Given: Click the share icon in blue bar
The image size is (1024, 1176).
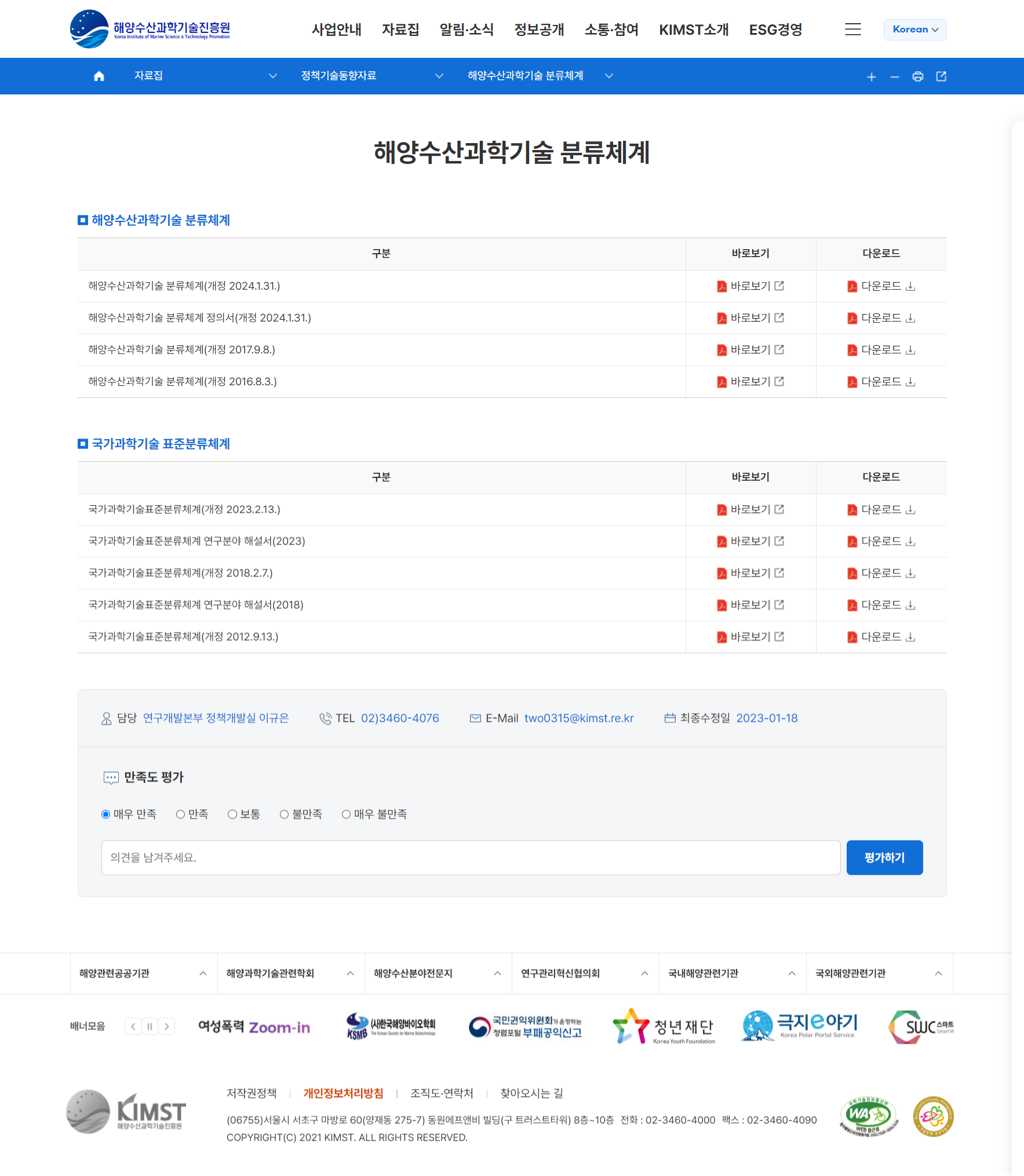Looking at the screenshot, I should coord(941,76).
